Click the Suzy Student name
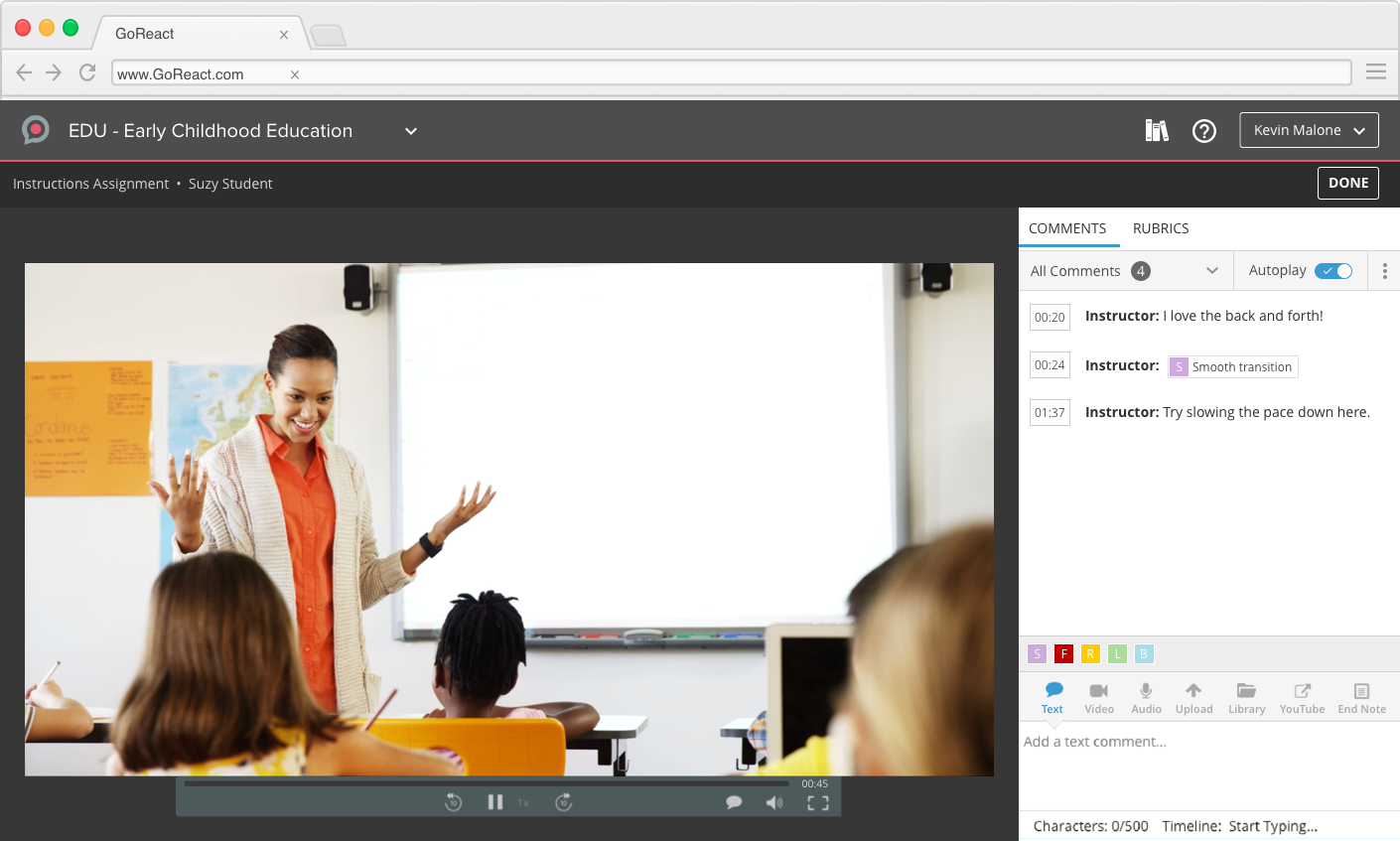1400x841 pixels. coord(230,184)
